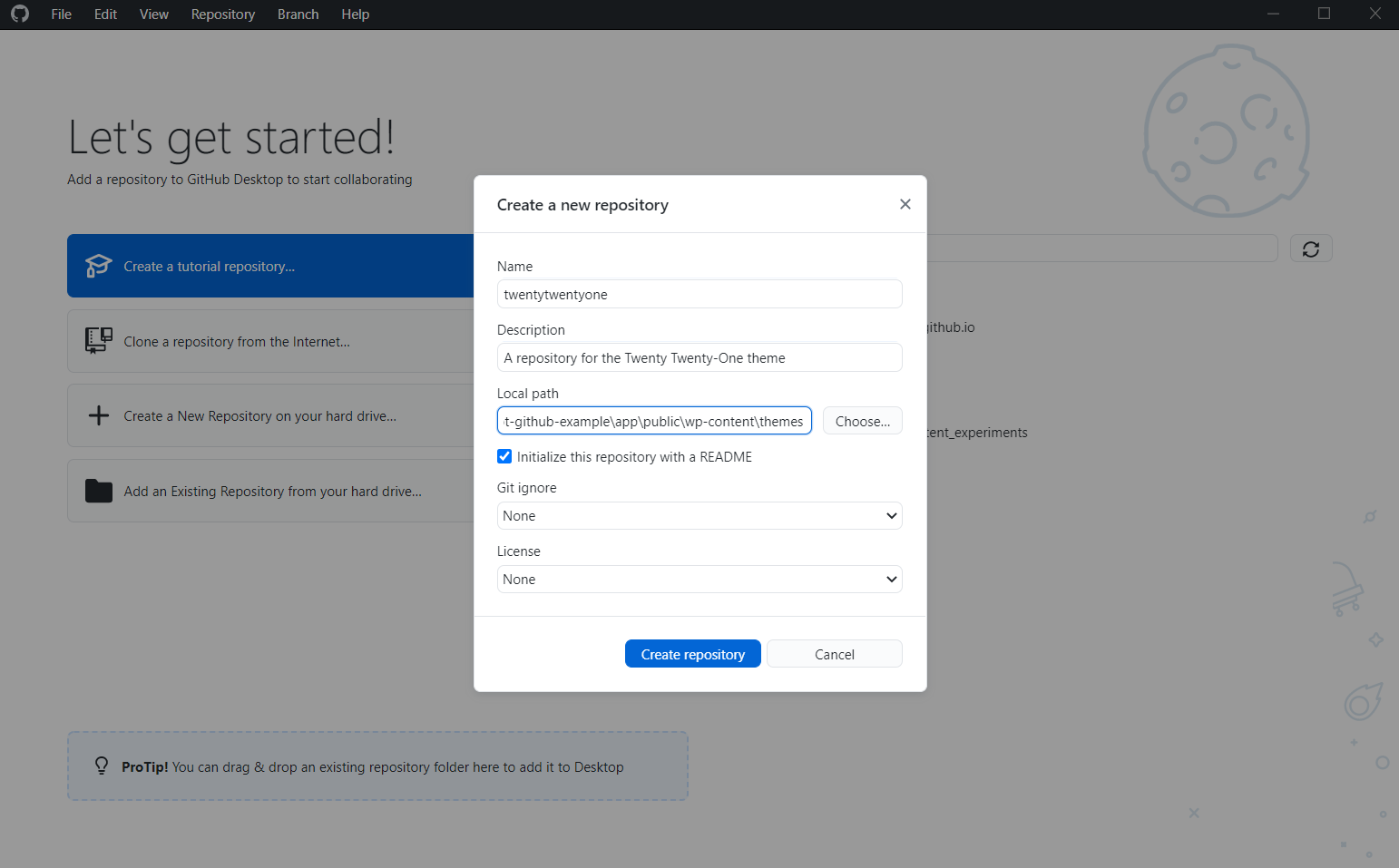The height and width of the screenshot is (868, 1399).
Task: Open the View menu
Action: coord(153,15)
